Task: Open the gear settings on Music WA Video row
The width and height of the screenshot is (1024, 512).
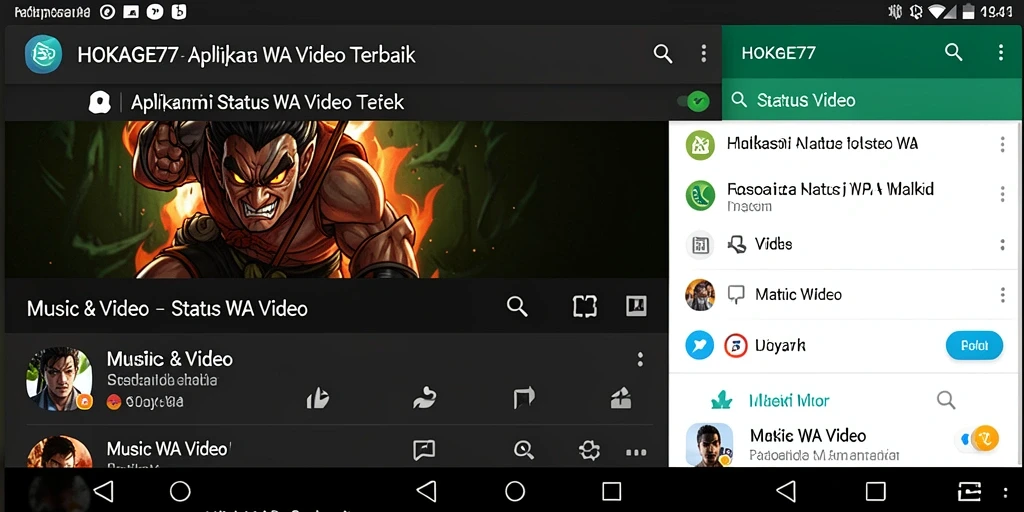Action: pyautogui.click(x=590, y=450)
